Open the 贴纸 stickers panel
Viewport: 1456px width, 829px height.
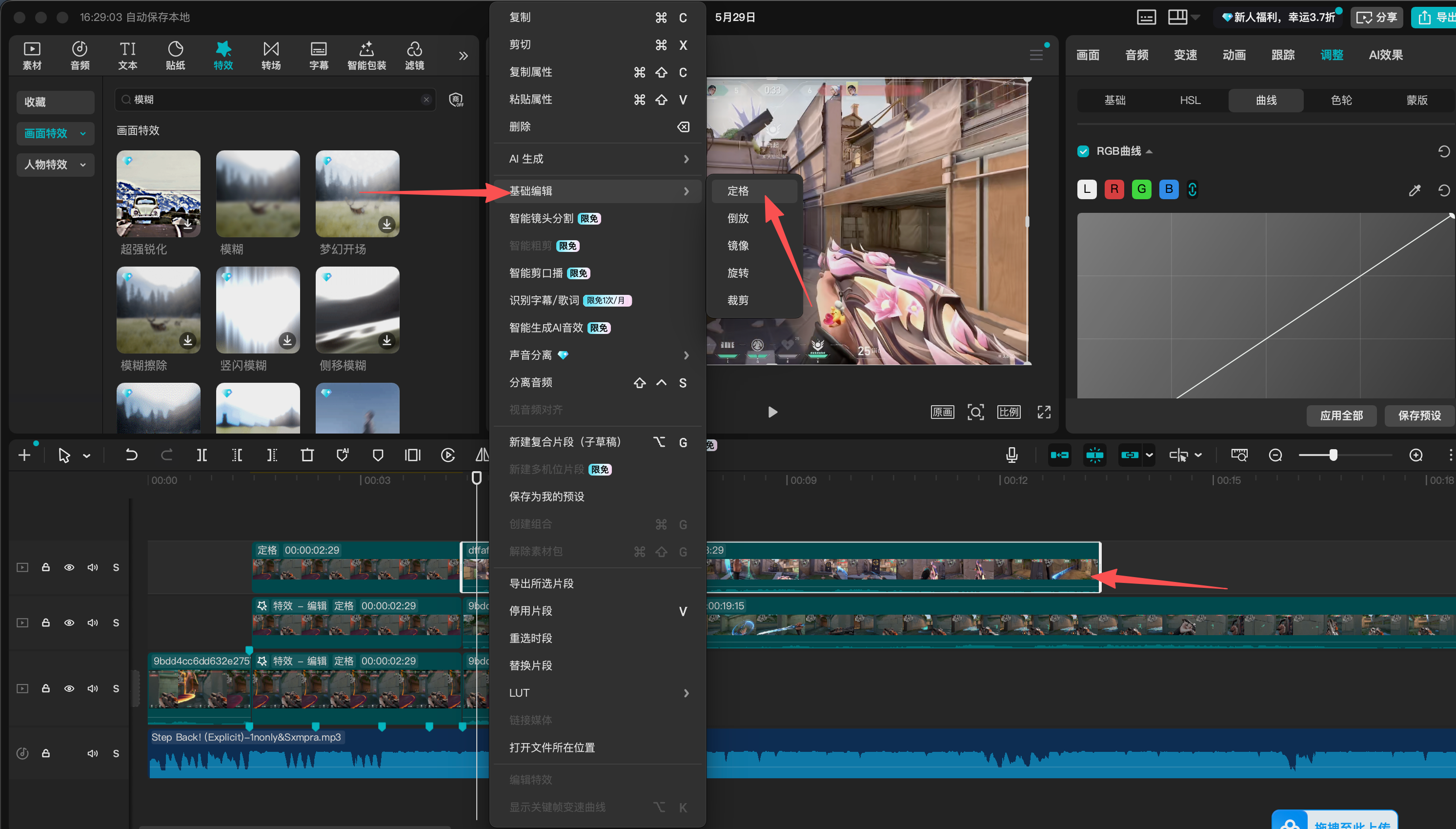[175, 56]
